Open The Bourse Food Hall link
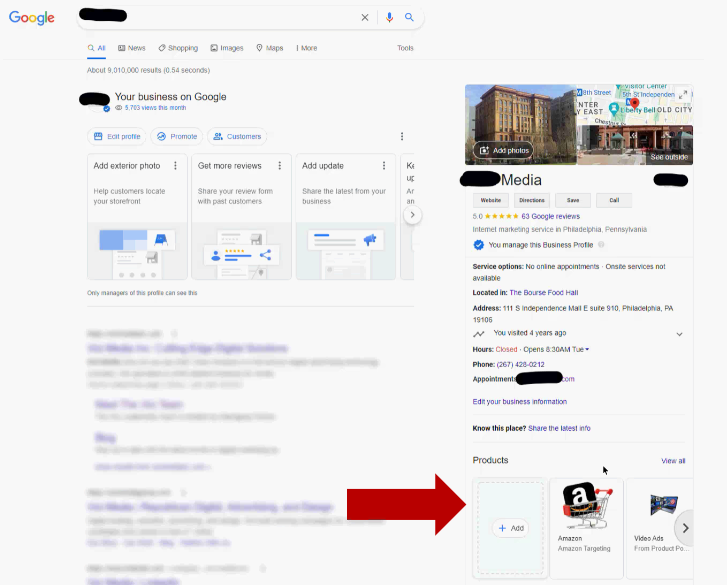 [x=544, y=292]
